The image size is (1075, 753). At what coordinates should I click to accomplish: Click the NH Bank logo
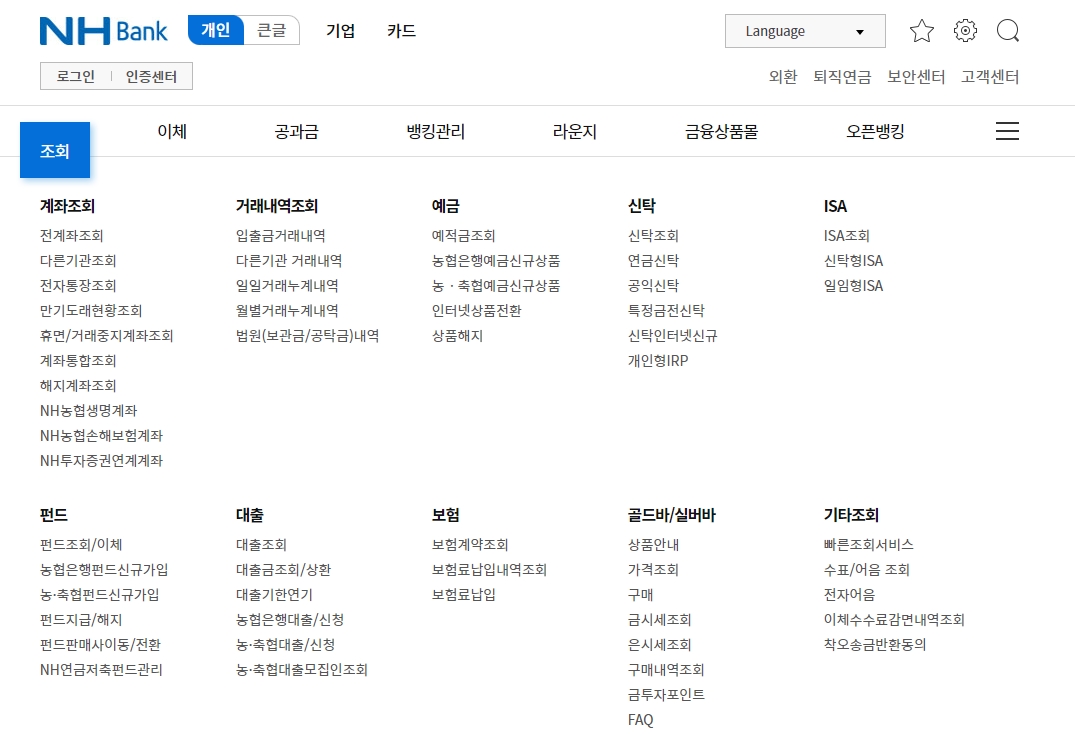click(x=103, y=31)
